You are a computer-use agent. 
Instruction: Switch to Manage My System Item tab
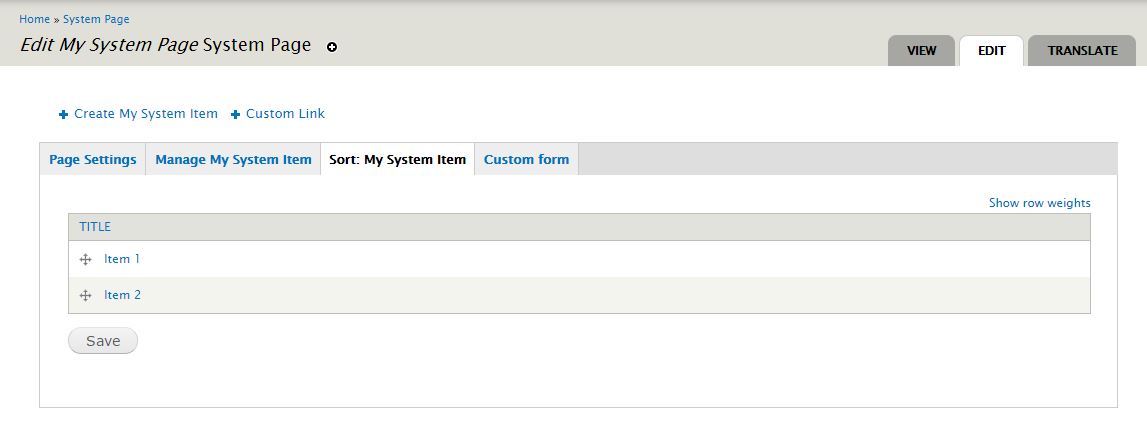(x=233, y=159)
